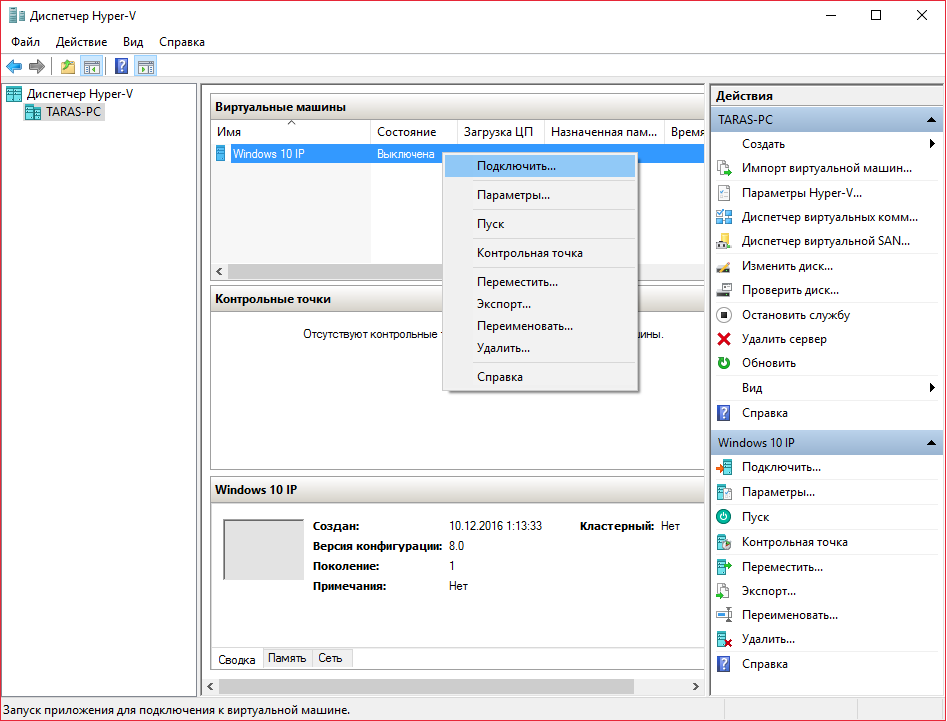Choose Экспорт... in the context menu
This screenshot has height=721, width=947.
(540, 304)
